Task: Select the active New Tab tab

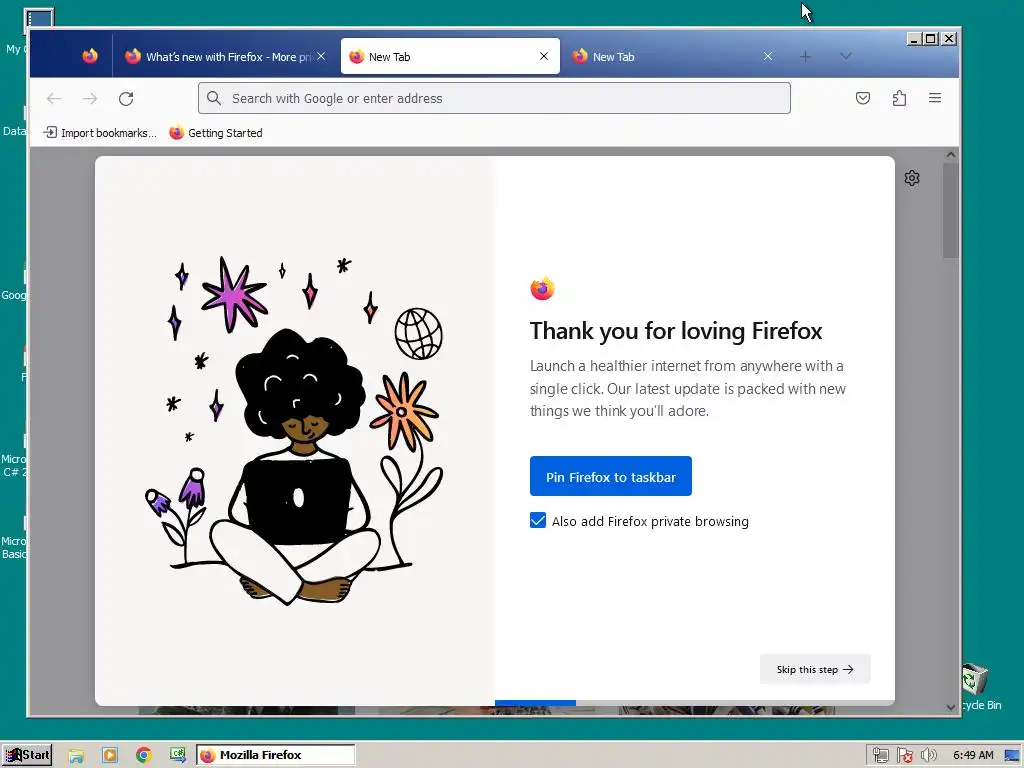Action: tap(450, 57)
